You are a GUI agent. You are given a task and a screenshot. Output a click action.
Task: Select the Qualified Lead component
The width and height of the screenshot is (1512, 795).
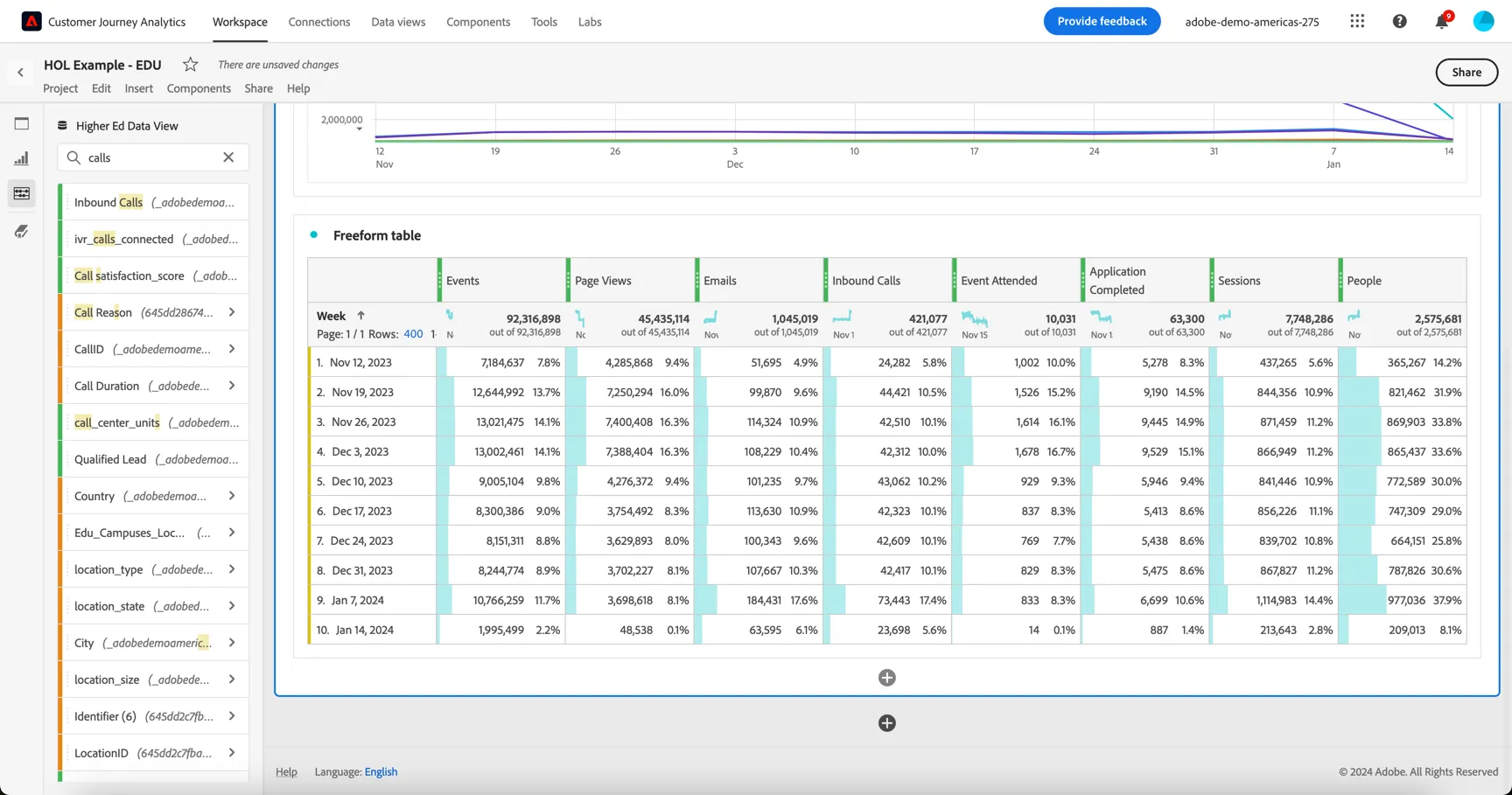pos(154,459)
